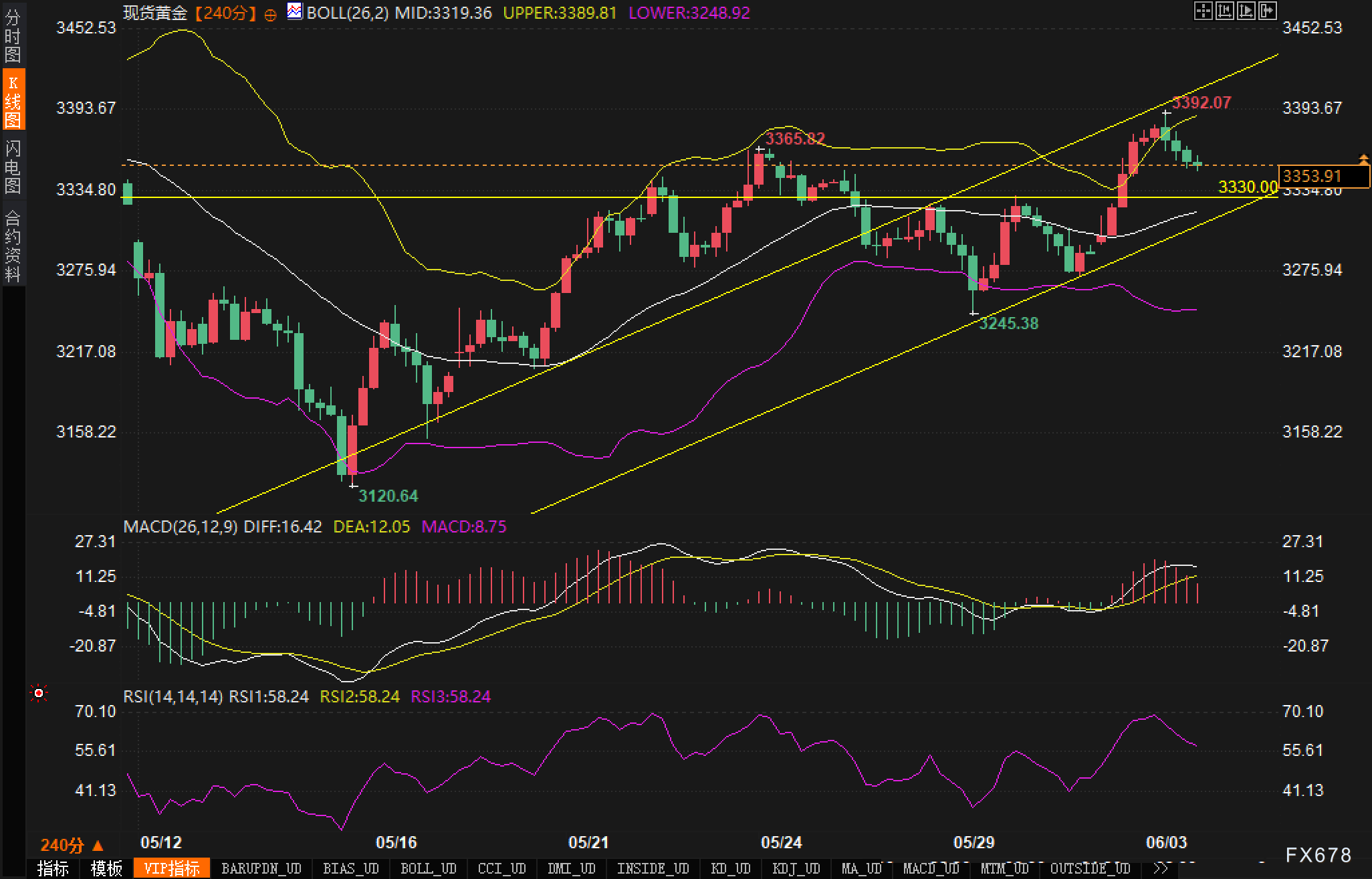Expand more indicators with >> arrow
This screenshot has width=1372, height=879.
click(1161, 868)
